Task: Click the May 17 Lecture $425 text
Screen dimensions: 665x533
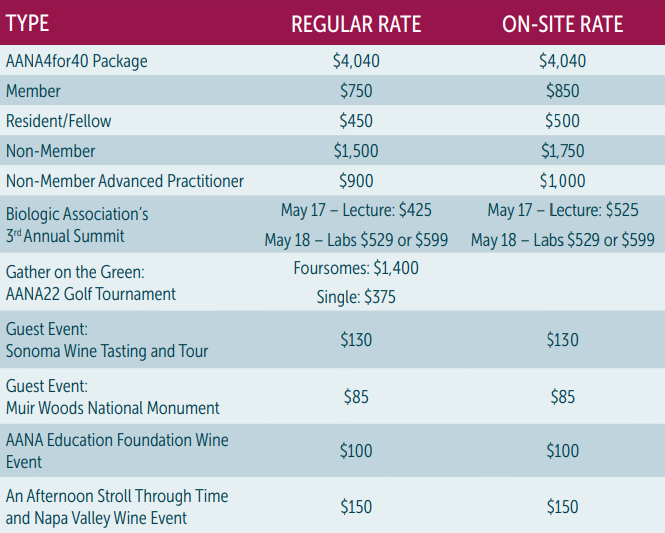Action: (x=356, y=210)
